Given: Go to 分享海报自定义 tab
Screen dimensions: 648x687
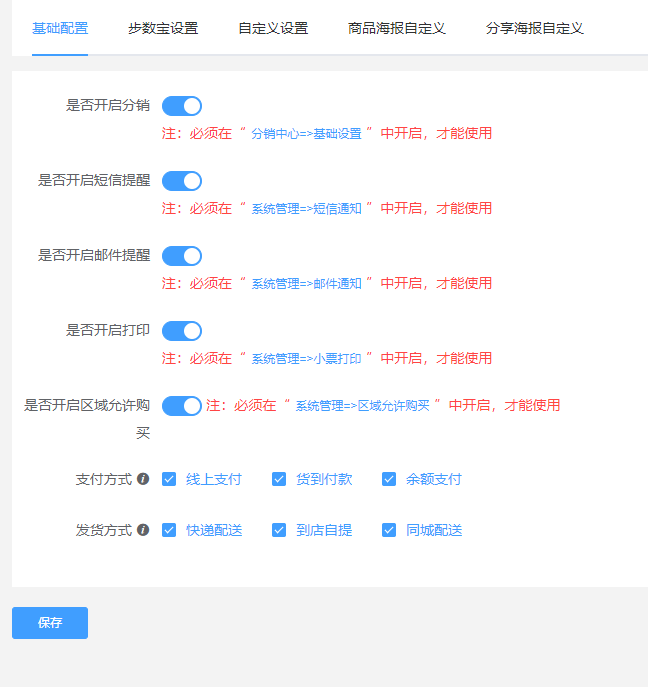Looking at the screenshot, I should 535,28.
